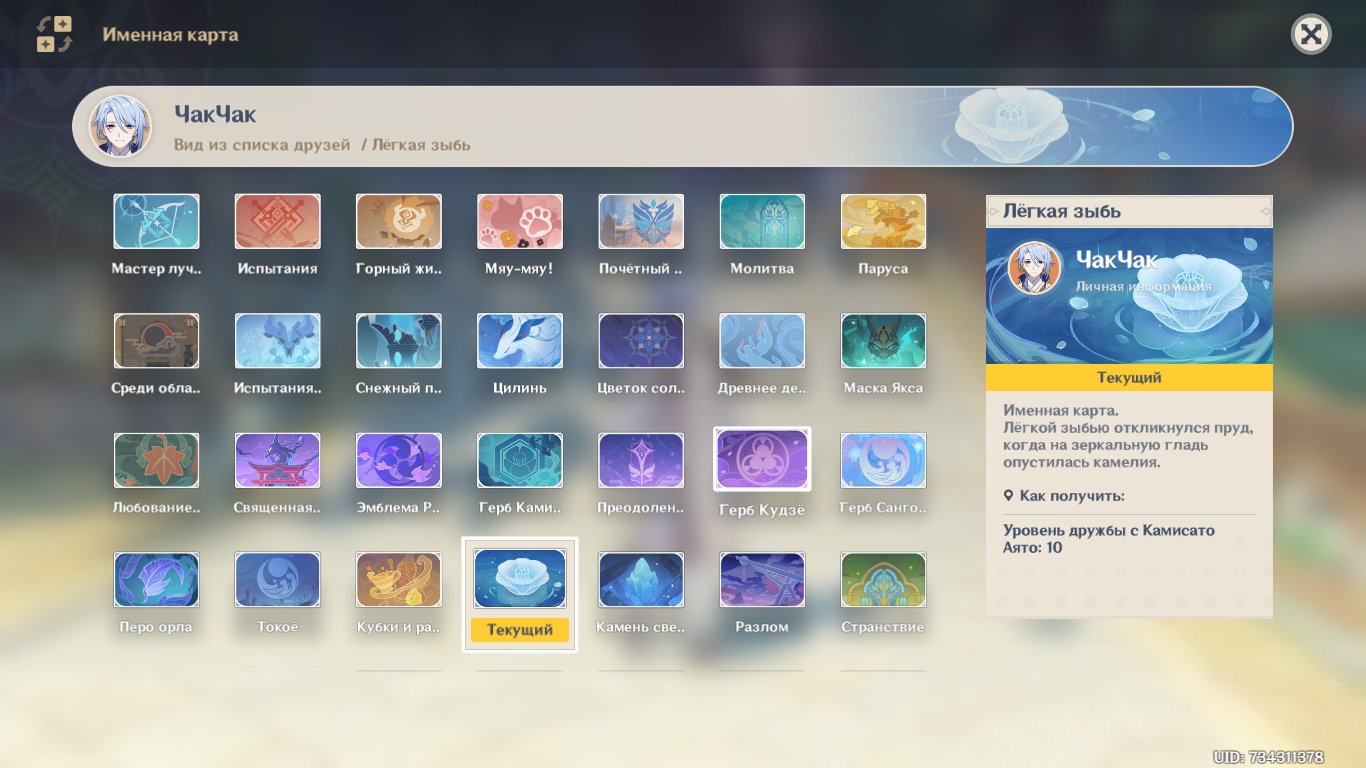Select the Странствие namecard
The width and height of the screenshot is (1366, 768).
(883, 580)
